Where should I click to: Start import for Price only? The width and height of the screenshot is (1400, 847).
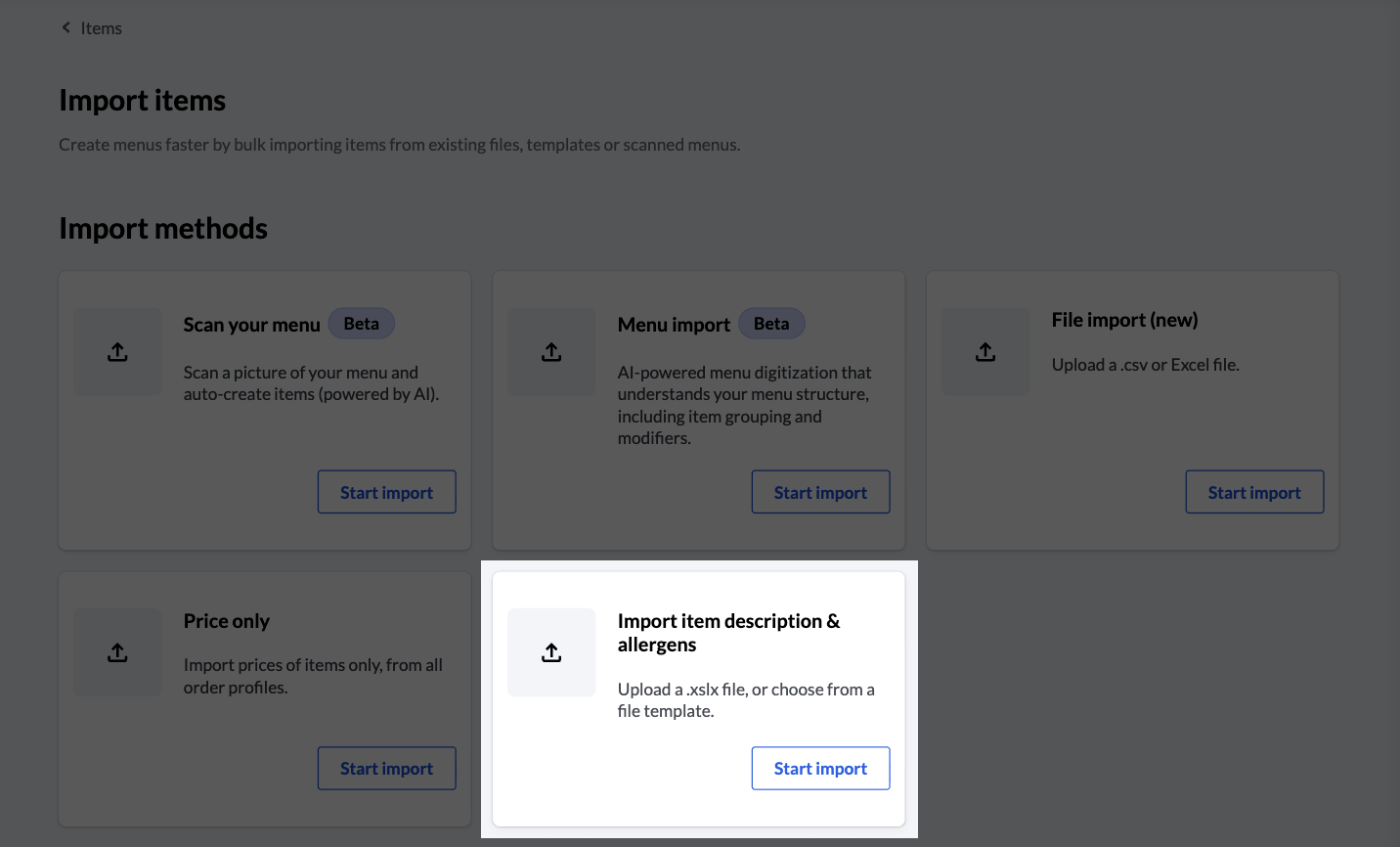pyautogui.click(x=386, y=768)
